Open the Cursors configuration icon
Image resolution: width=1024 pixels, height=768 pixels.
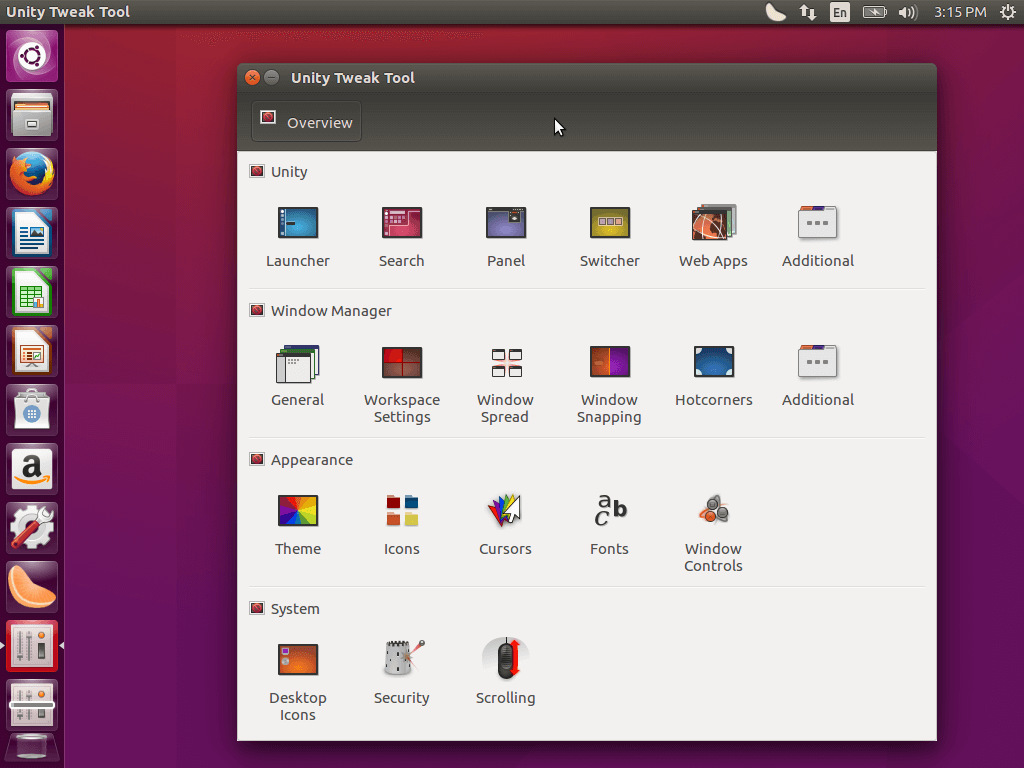point(505,510)
